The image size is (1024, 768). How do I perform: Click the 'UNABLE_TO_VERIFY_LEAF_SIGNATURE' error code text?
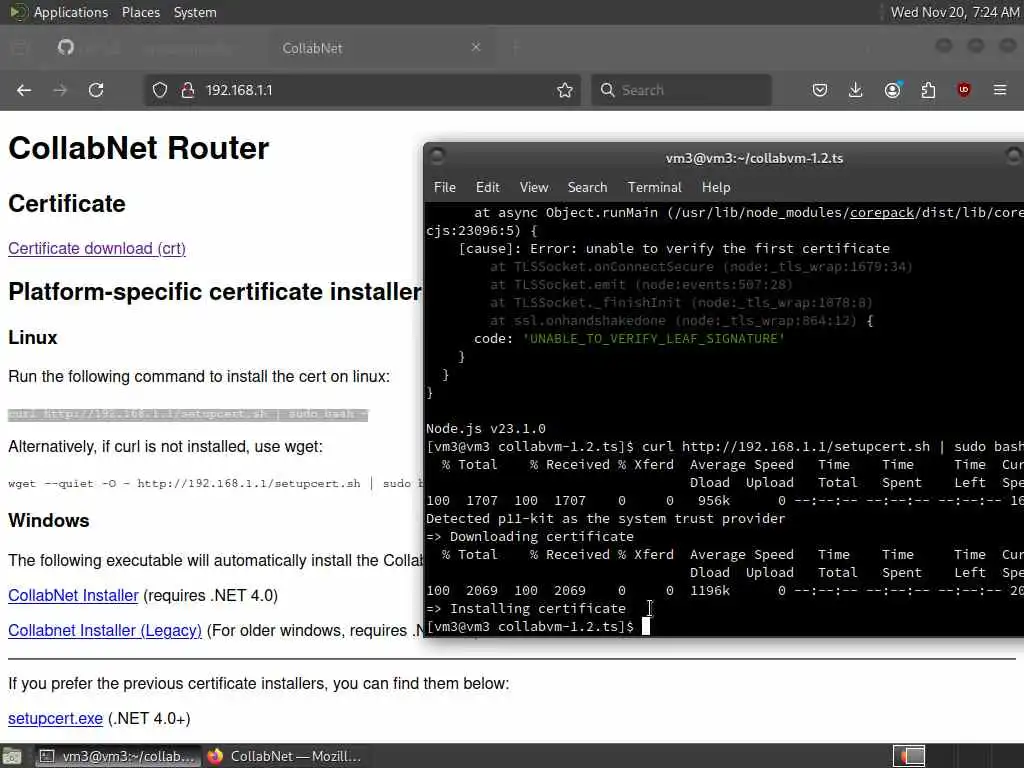(x=653, y=338)
